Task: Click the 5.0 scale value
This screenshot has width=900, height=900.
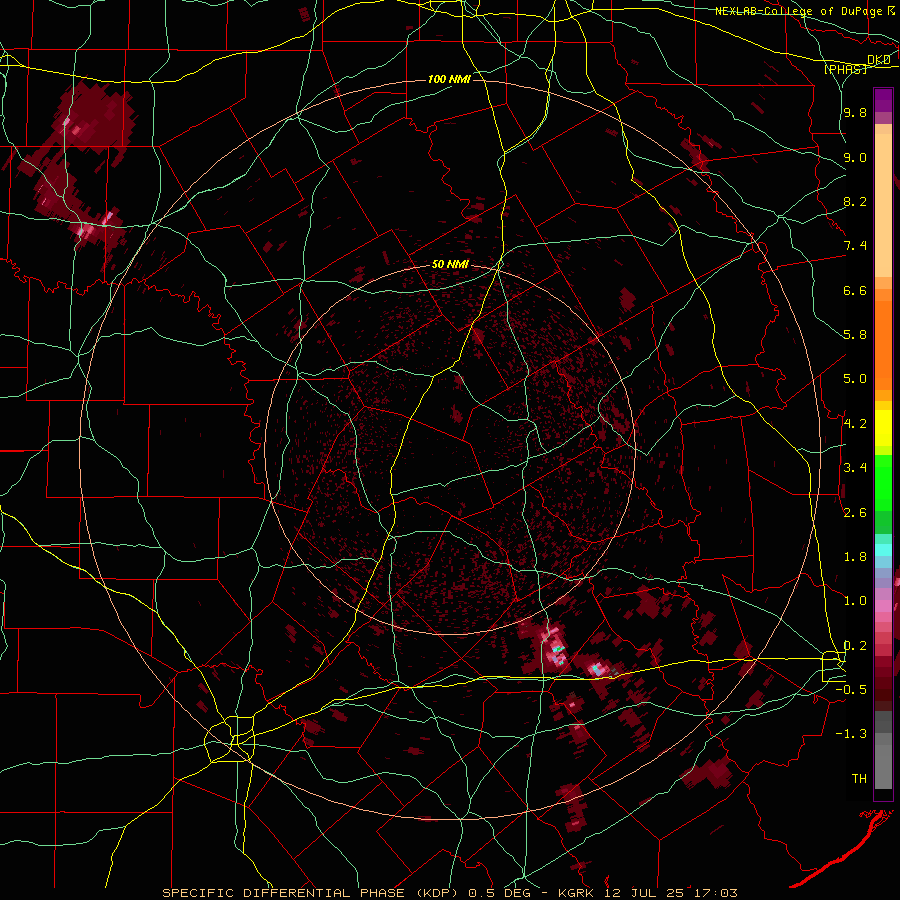Action: click(855, 379)
